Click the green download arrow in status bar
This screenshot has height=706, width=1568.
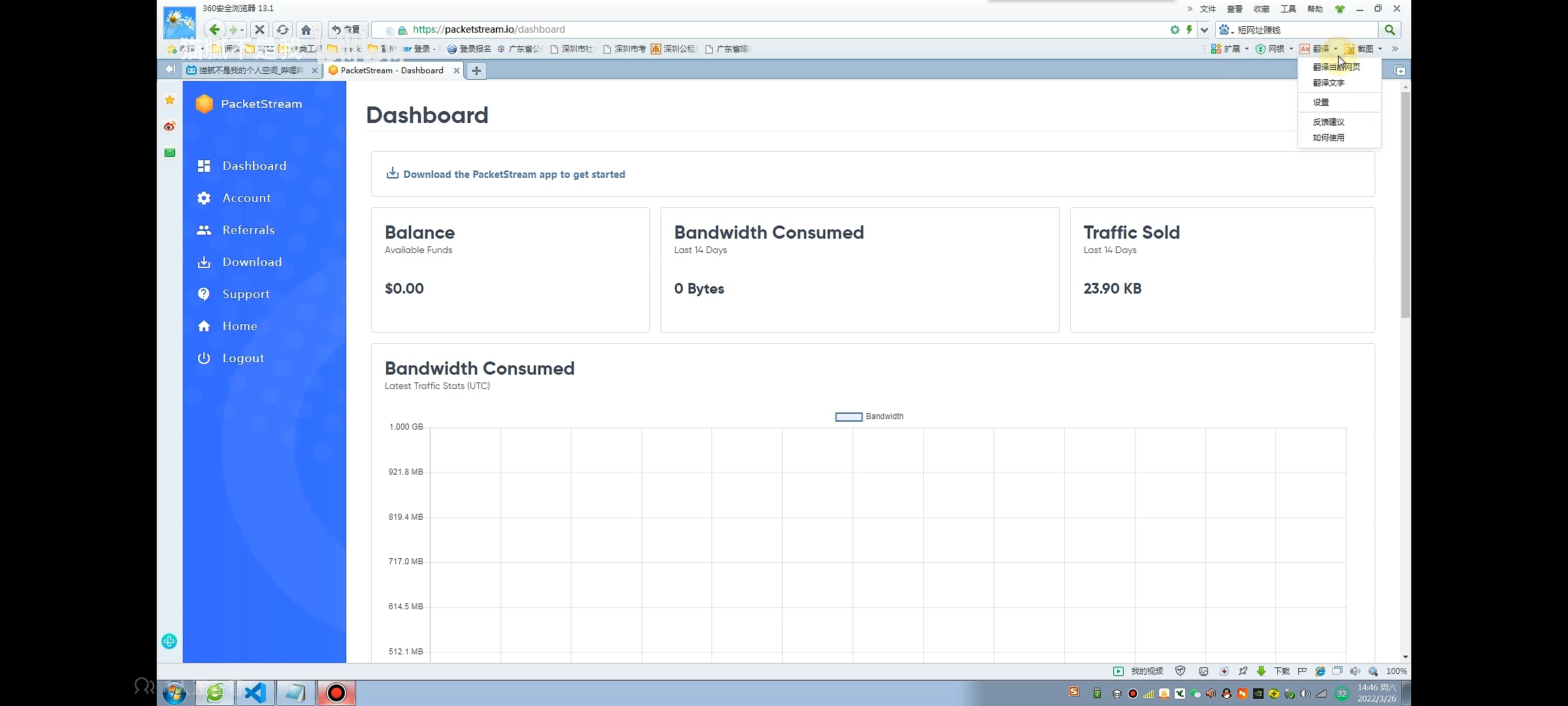point(1261,671)
